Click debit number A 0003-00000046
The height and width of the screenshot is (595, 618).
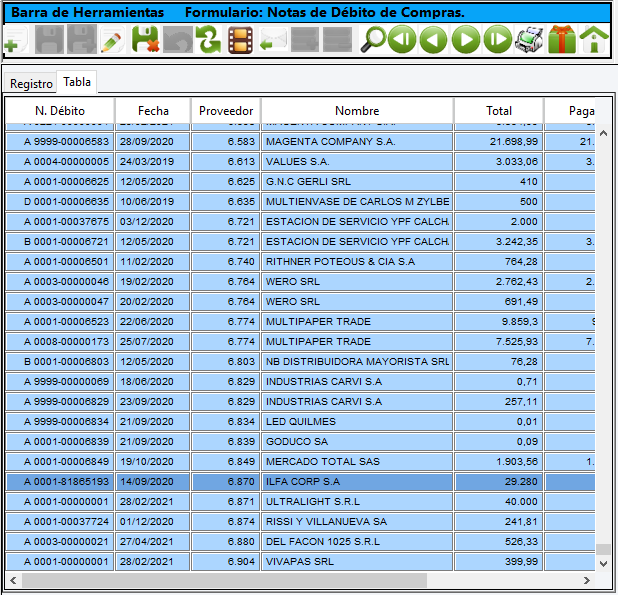click(x=60, y=282)
